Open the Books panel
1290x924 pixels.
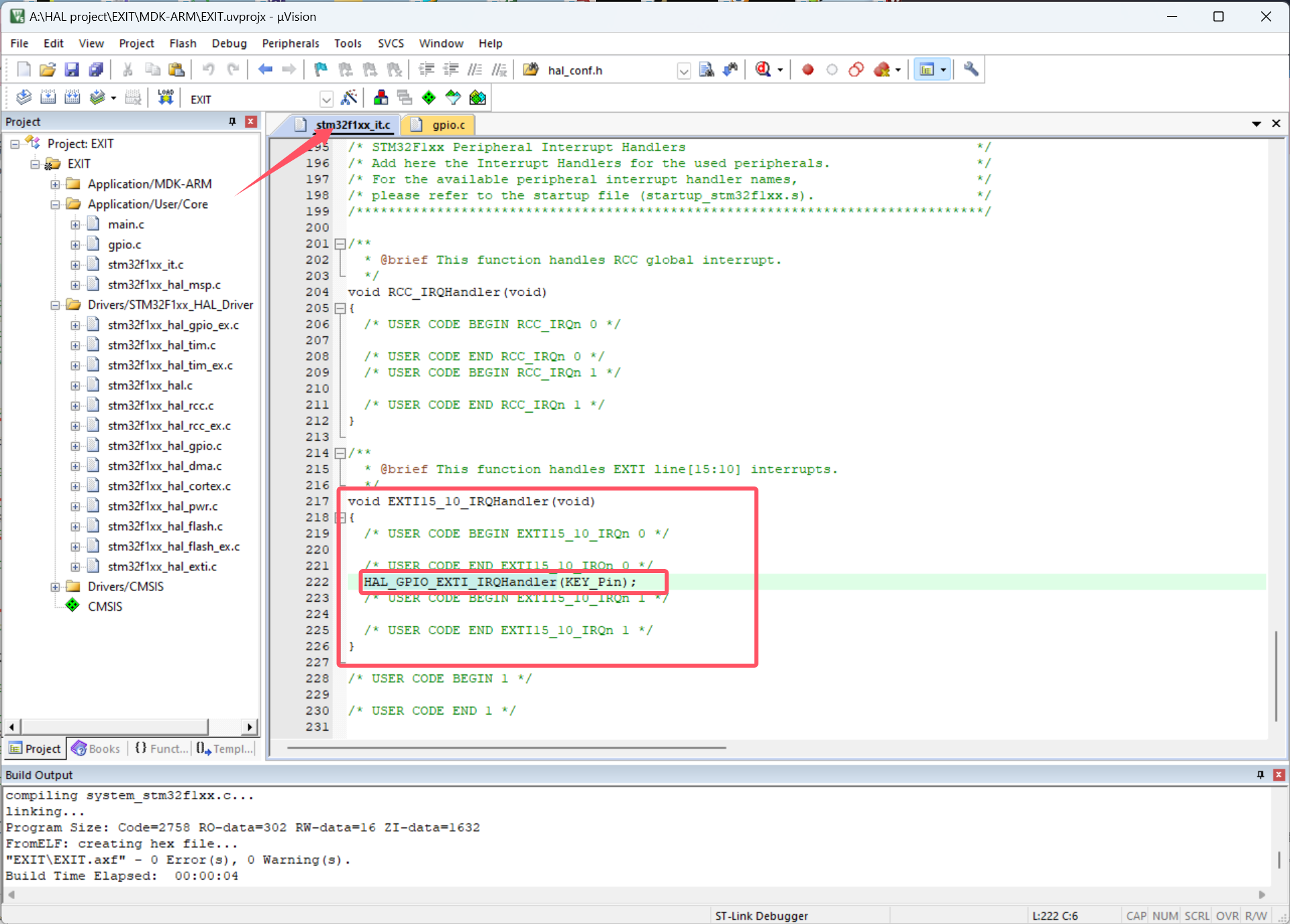(x=96, y=748)
